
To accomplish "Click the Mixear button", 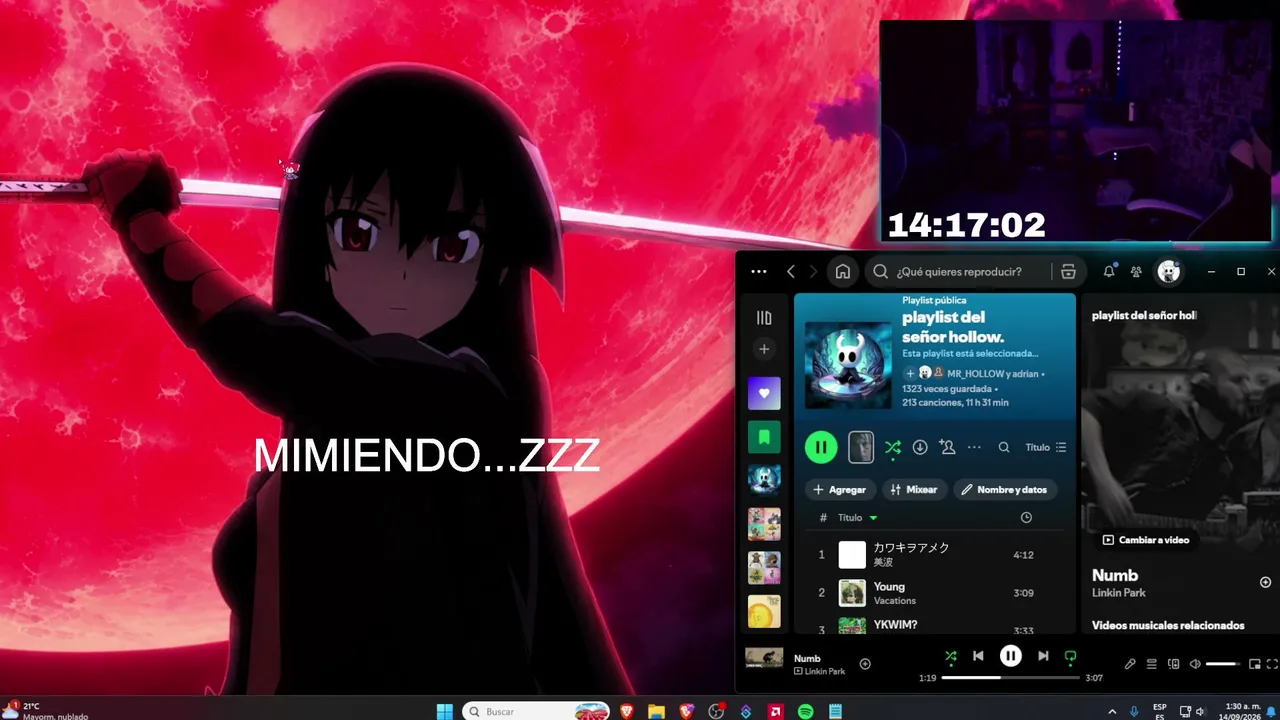I will point(914,490).
